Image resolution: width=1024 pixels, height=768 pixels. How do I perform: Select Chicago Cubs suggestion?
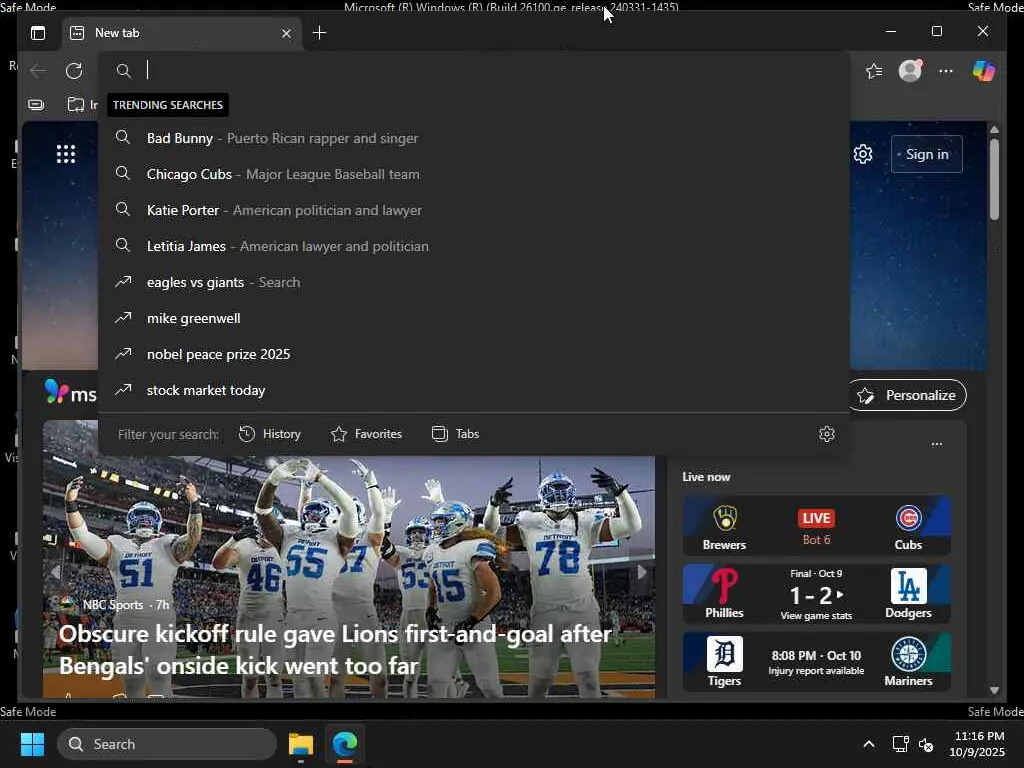tap(474, 174)
